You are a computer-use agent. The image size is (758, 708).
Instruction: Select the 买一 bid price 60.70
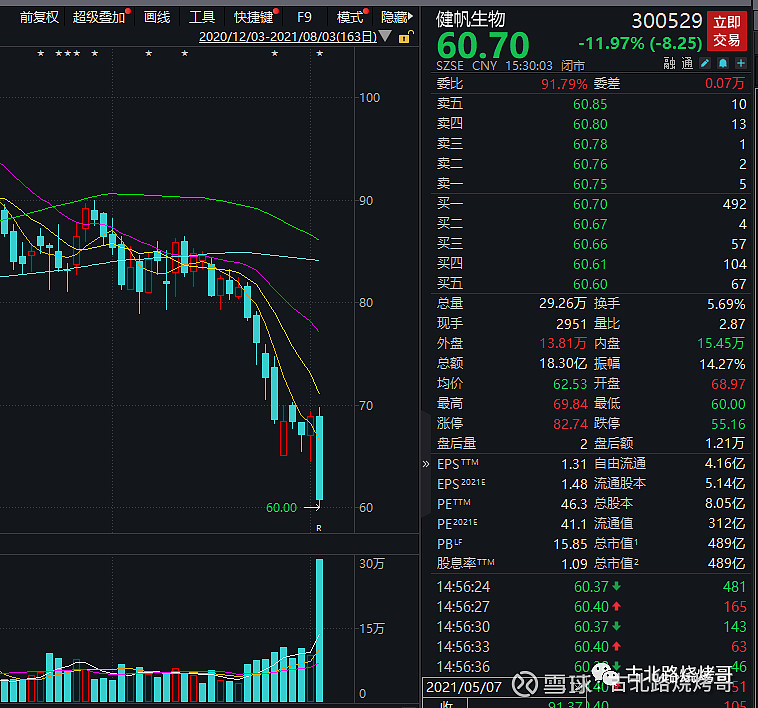tap(590, 204)
